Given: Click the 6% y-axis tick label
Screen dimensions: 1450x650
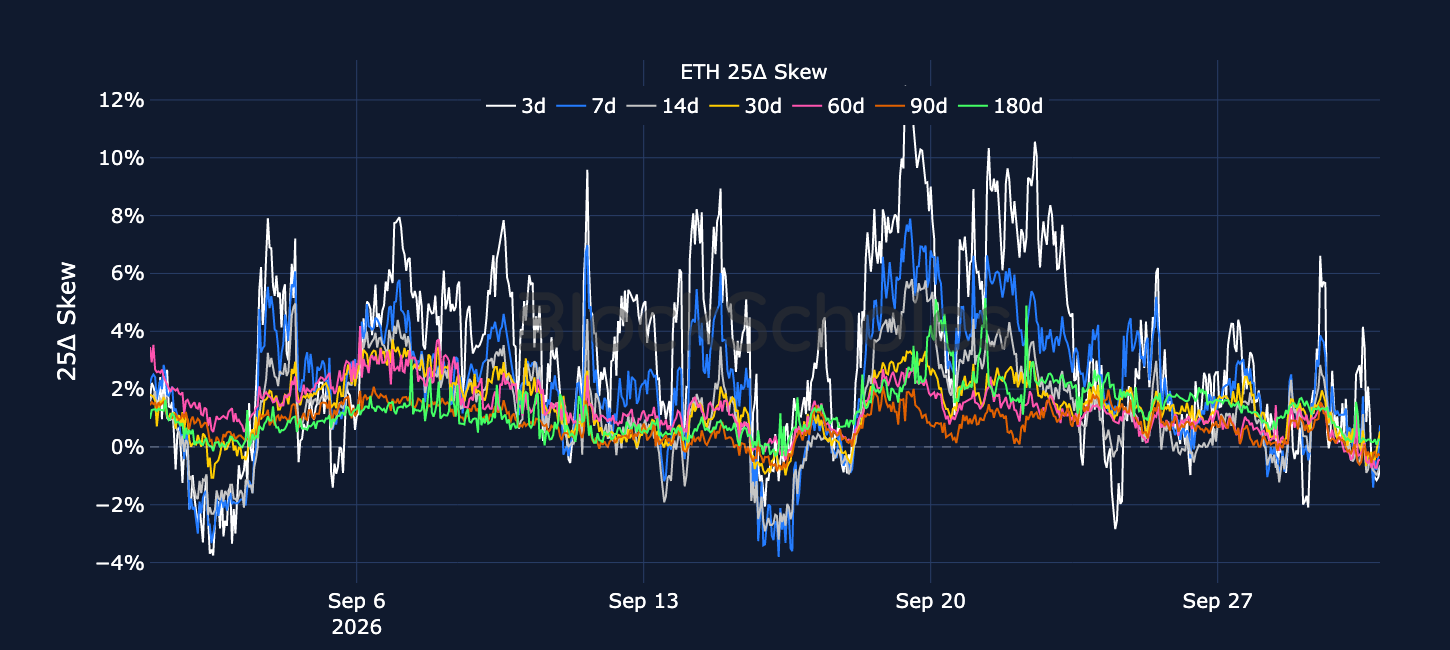Looking at the screenshot, I should pos(127,273).
